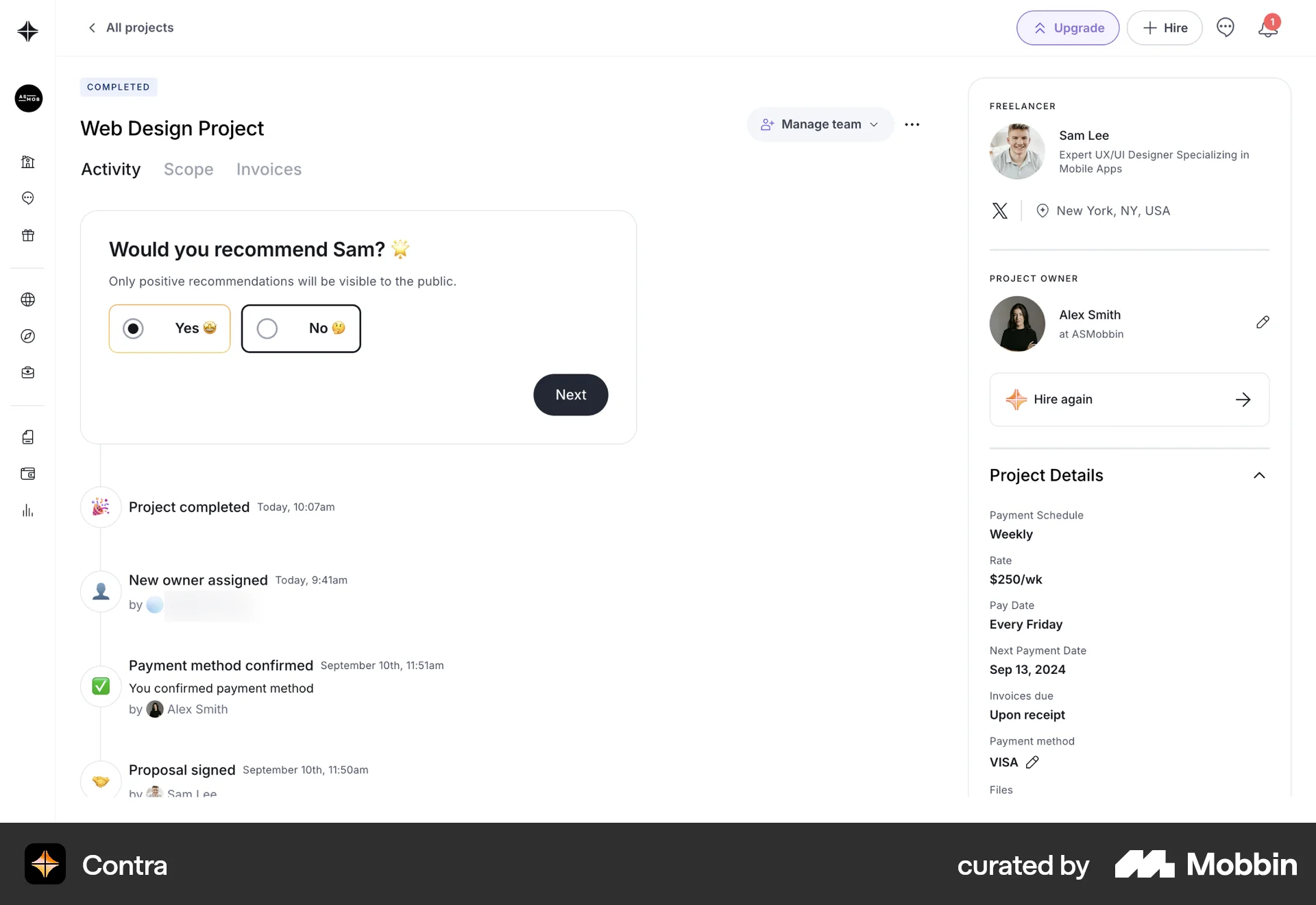Open the notifications bell

pos(1267,28)
